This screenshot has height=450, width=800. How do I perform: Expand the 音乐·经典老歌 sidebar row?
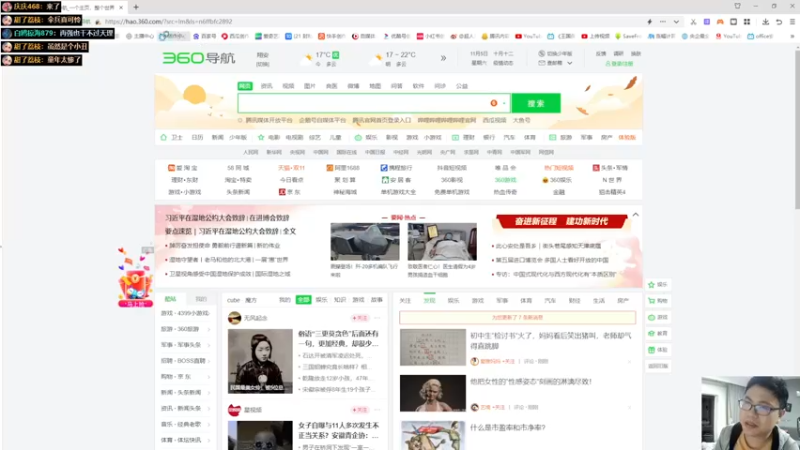pos(185,424)
